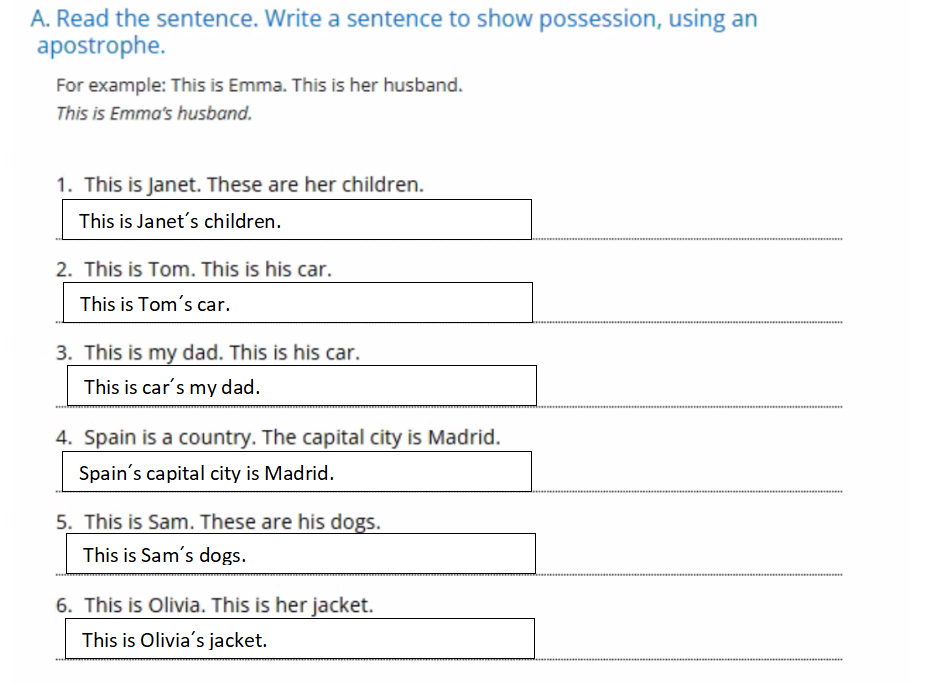Click the word "apostrophe." in the heading
Viewport: 936px width, 697px height.
(101, 46)
